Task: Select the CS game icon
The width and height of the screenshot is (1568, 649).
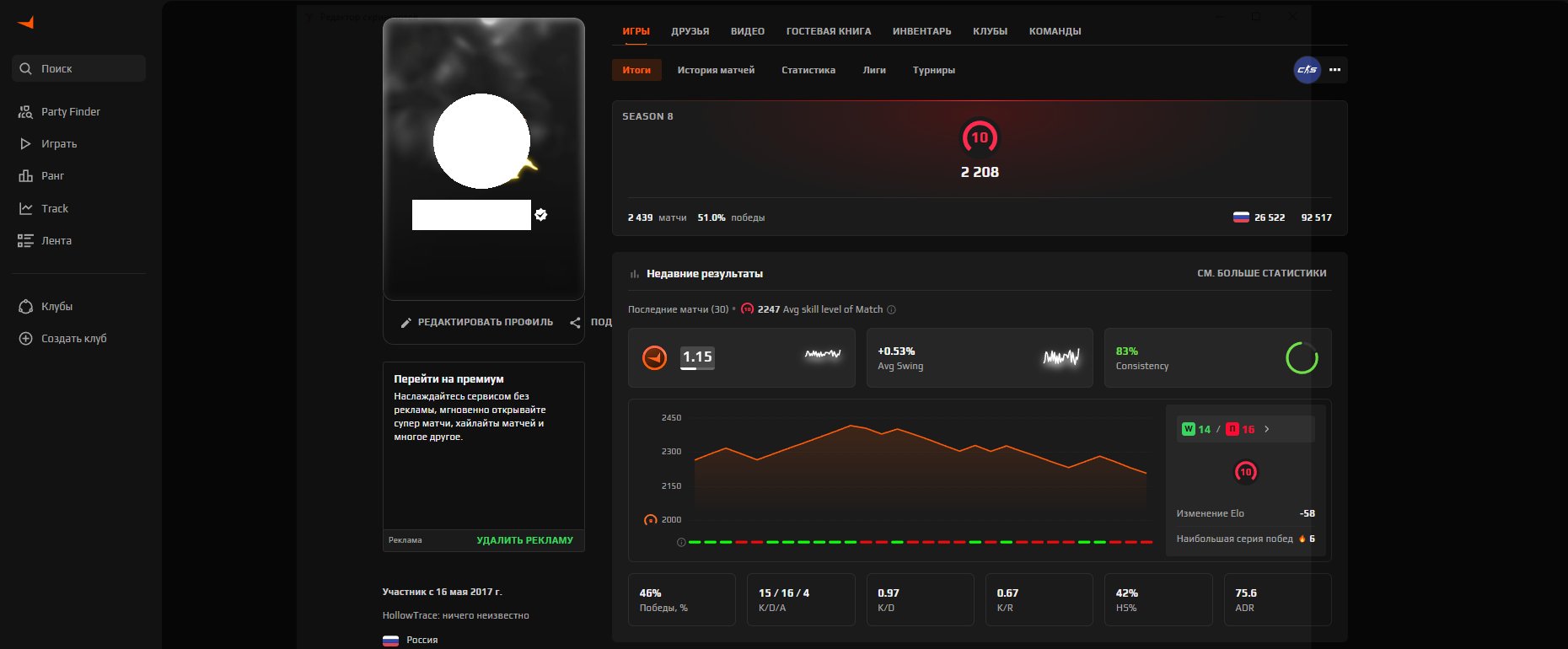Action: (x=1307, y=70)
